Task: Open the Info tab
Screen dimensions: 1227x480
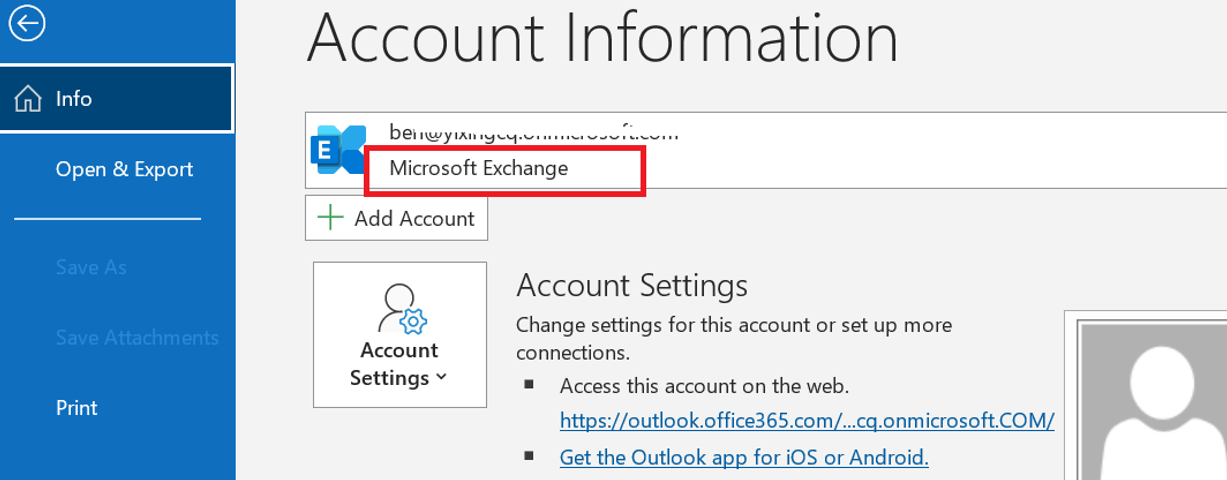Action: click(117, 98)
